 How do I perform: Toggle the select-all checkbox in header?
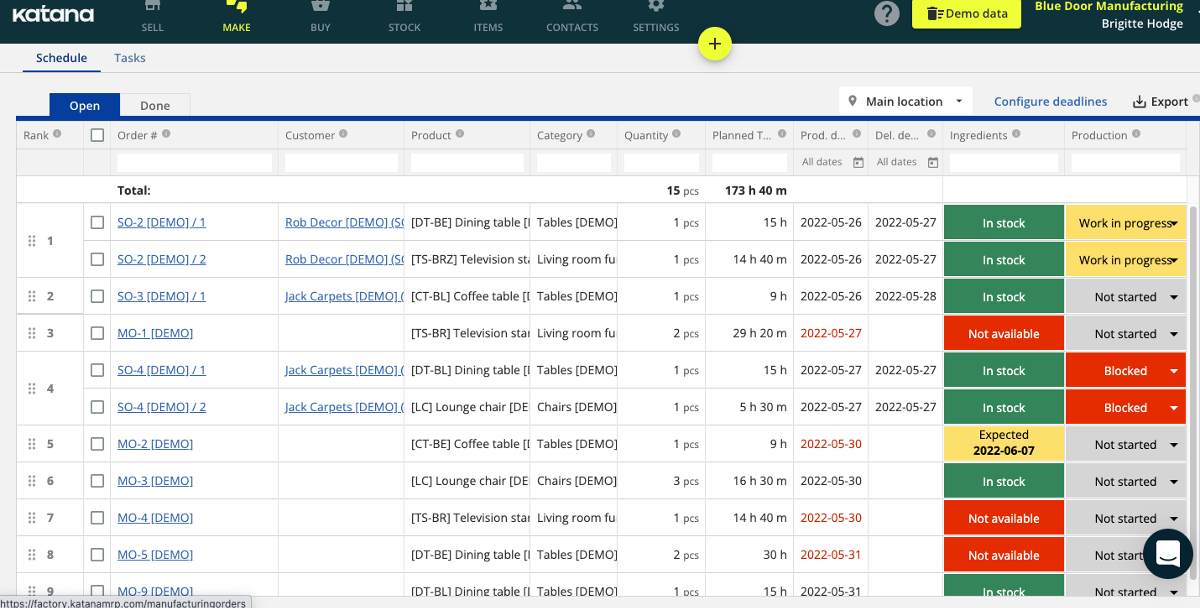point(97,135)
